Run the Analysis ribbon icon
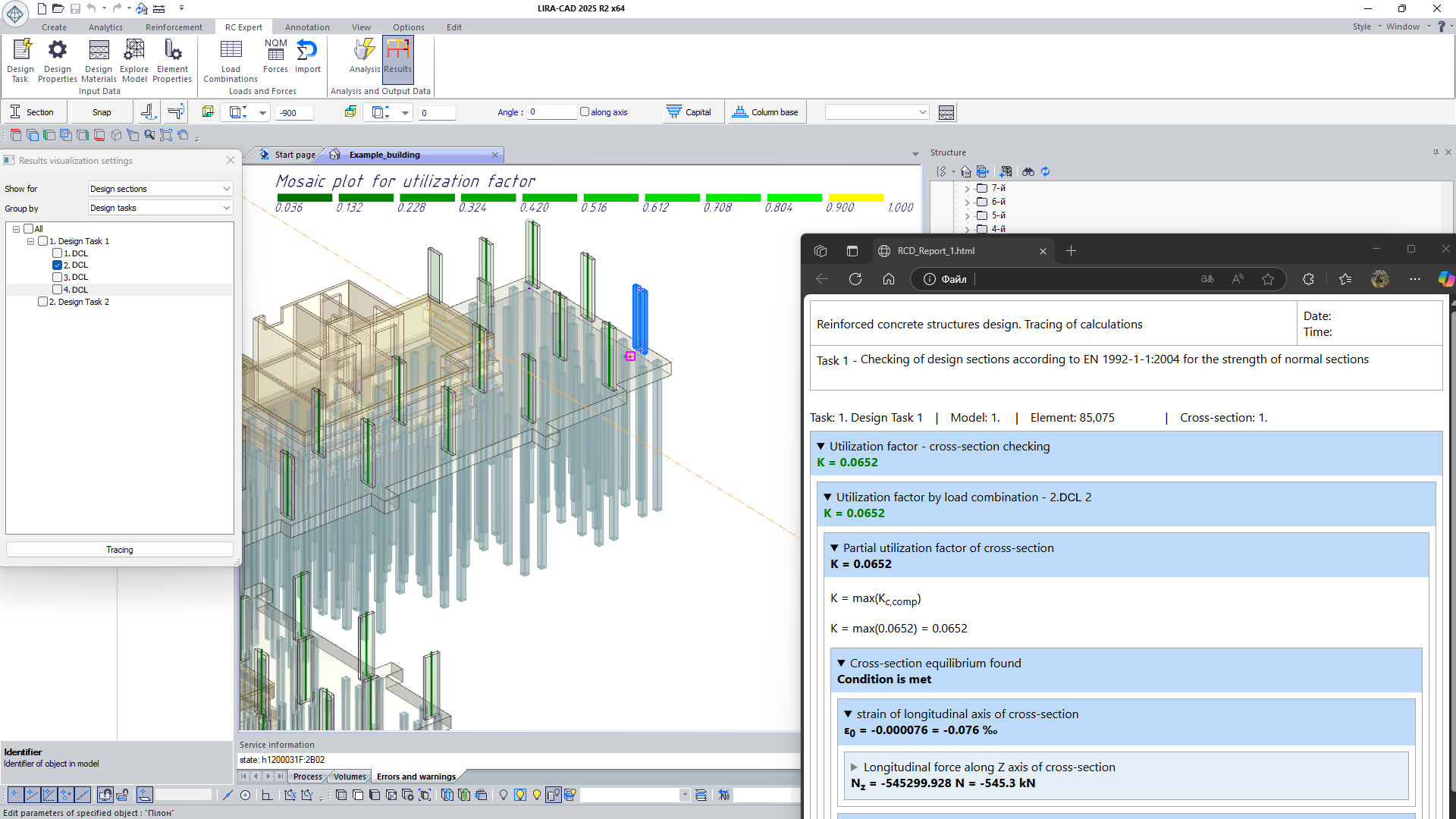1456x819 pixels. [x=364, y=50]
